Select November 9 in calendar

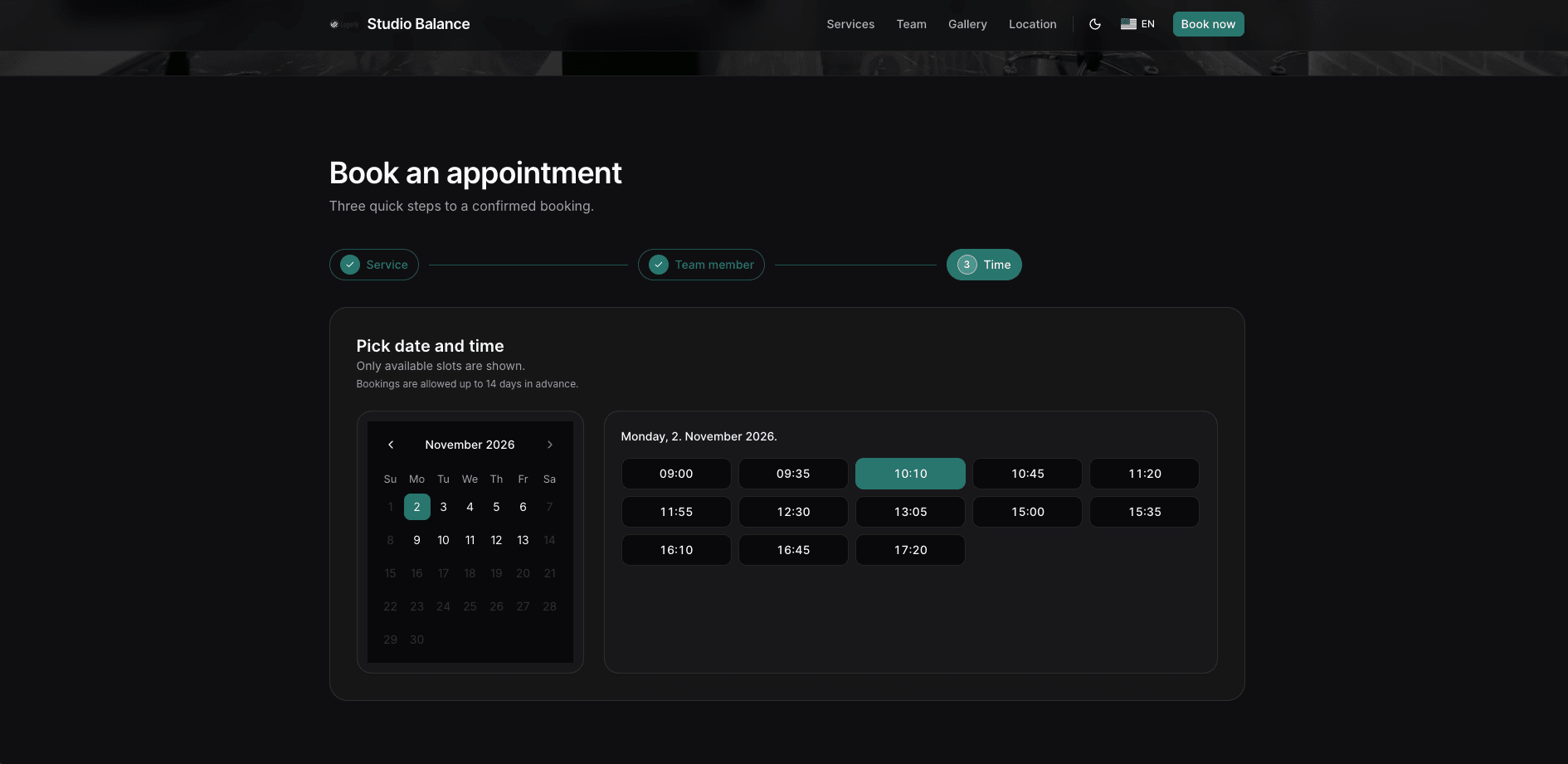[417, 540]
